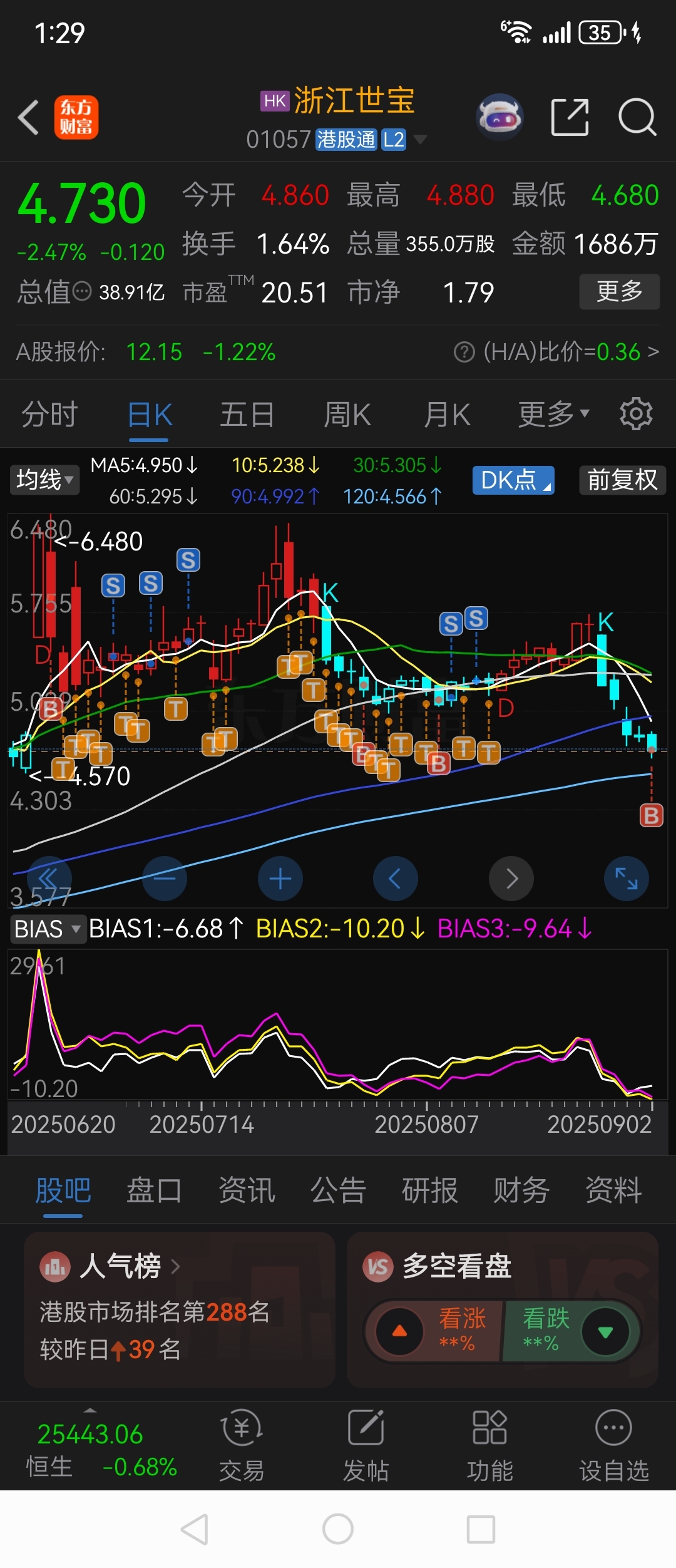Screen dimensions: 676x1568
Task: Tap 设自选 add to watchlist icon
Action: [x=613, y=1428]
